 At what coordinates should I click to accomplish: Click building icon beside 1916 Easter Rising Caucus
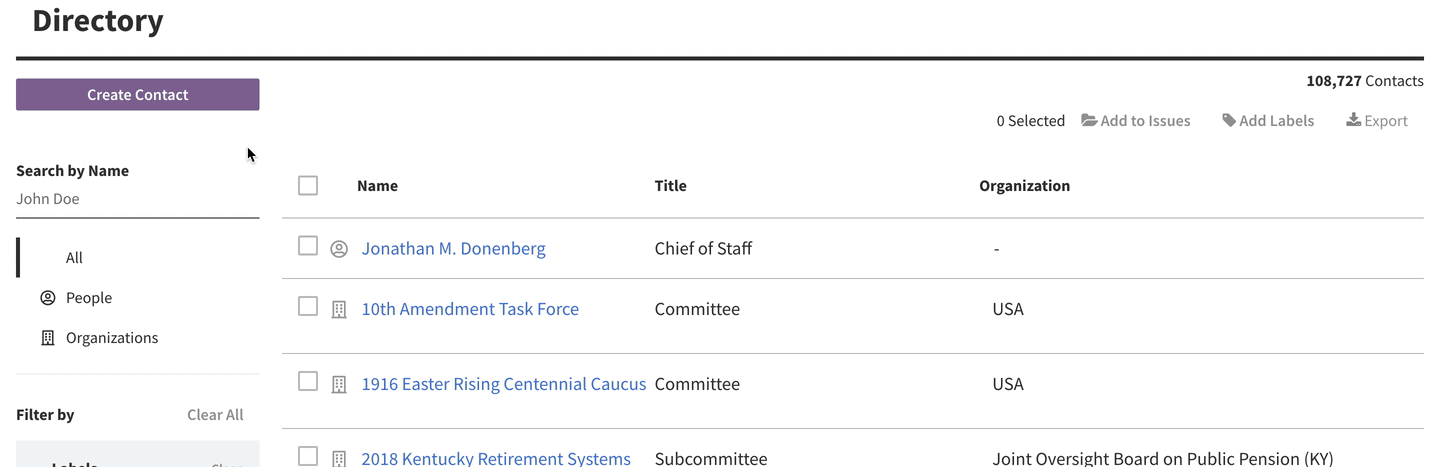point(339,384)
